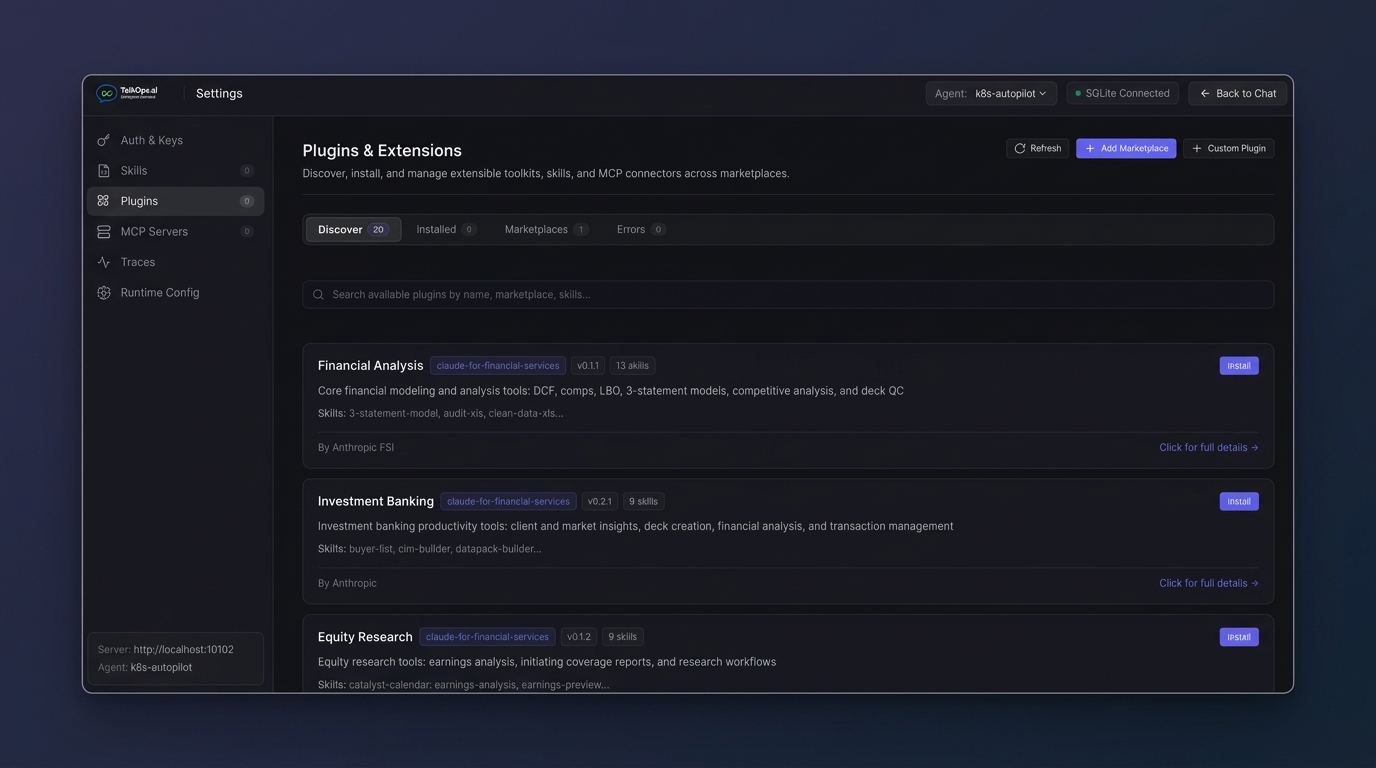Switch to the Installed tab
This screenshot has width=1376, height=768.
[x=446, y=229]
